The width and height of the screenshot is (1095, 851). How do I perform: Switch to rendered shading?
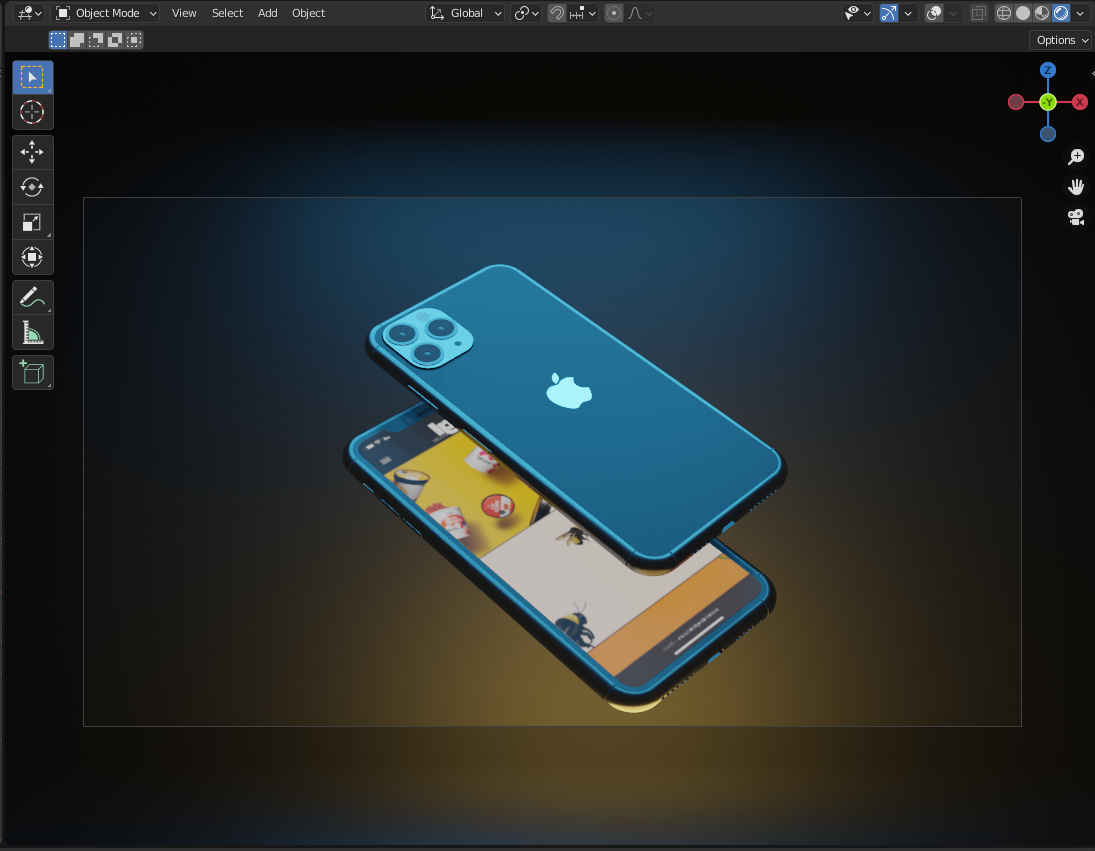point(1061,13)
